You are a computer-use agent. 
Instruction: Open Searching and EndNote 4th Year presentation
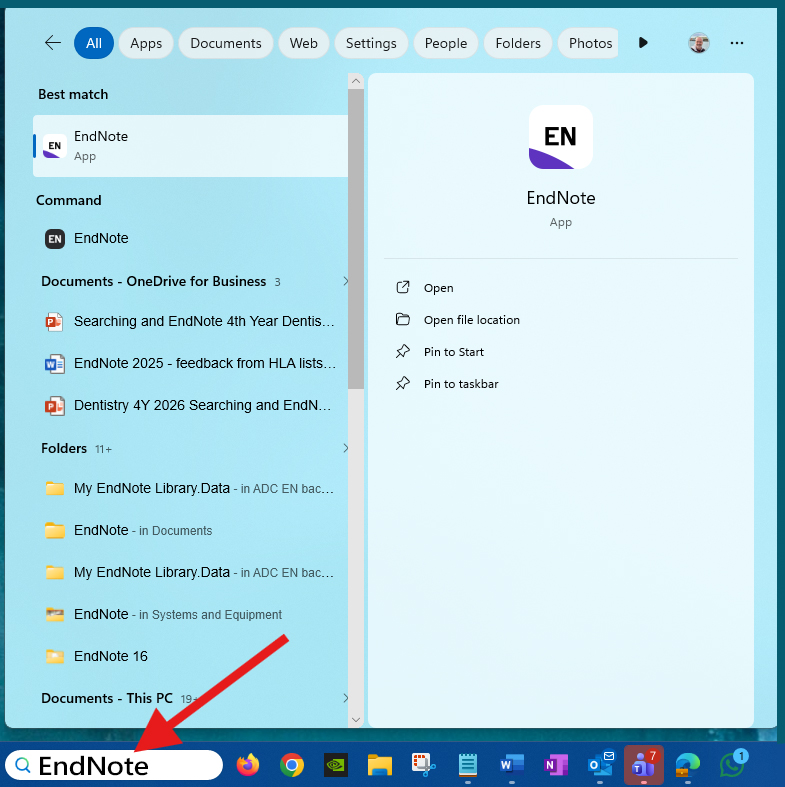tap(190, 321)
